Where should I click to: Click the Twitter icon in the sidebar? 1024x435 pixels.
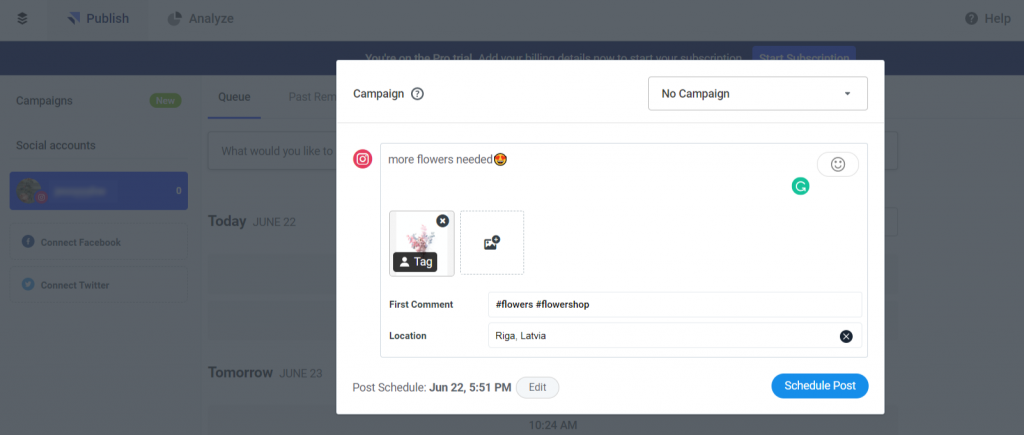point(28,284)
